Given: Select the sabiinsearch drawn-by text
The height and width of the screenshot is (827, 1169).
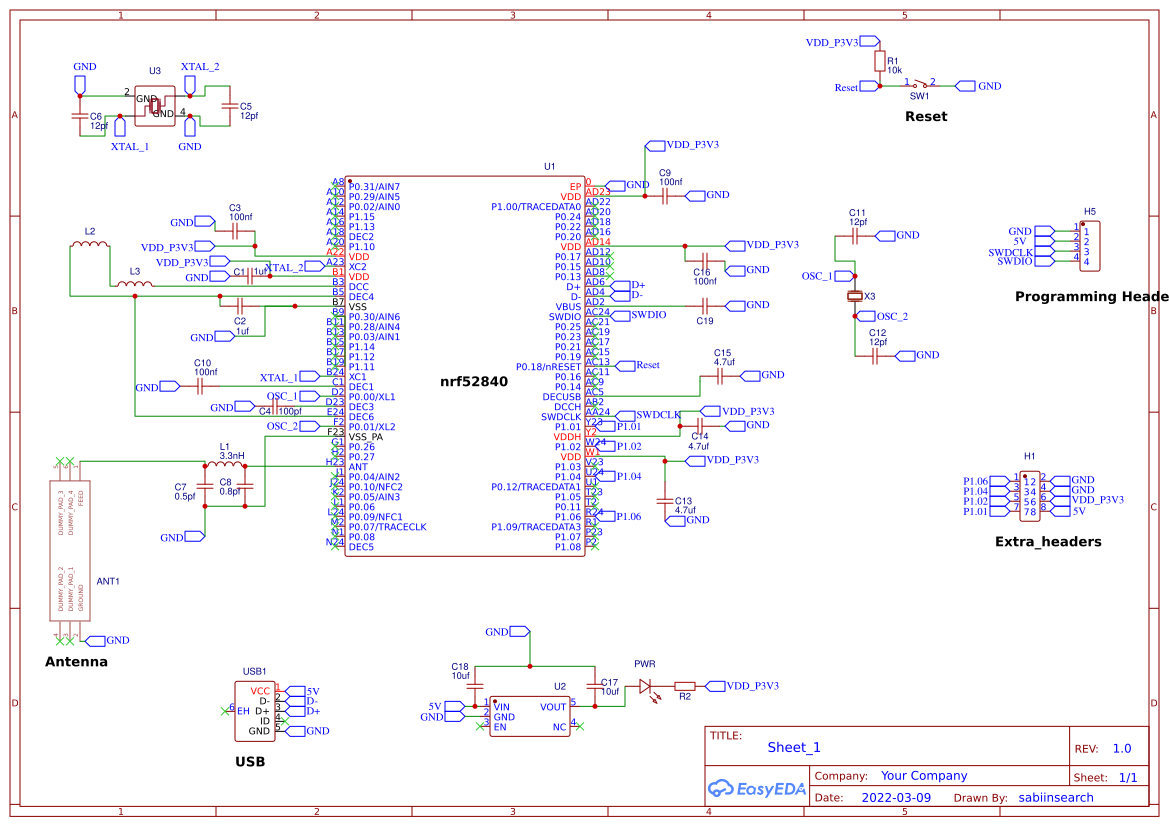Looking at the screenshot, I should click(x=1056, y=797).
